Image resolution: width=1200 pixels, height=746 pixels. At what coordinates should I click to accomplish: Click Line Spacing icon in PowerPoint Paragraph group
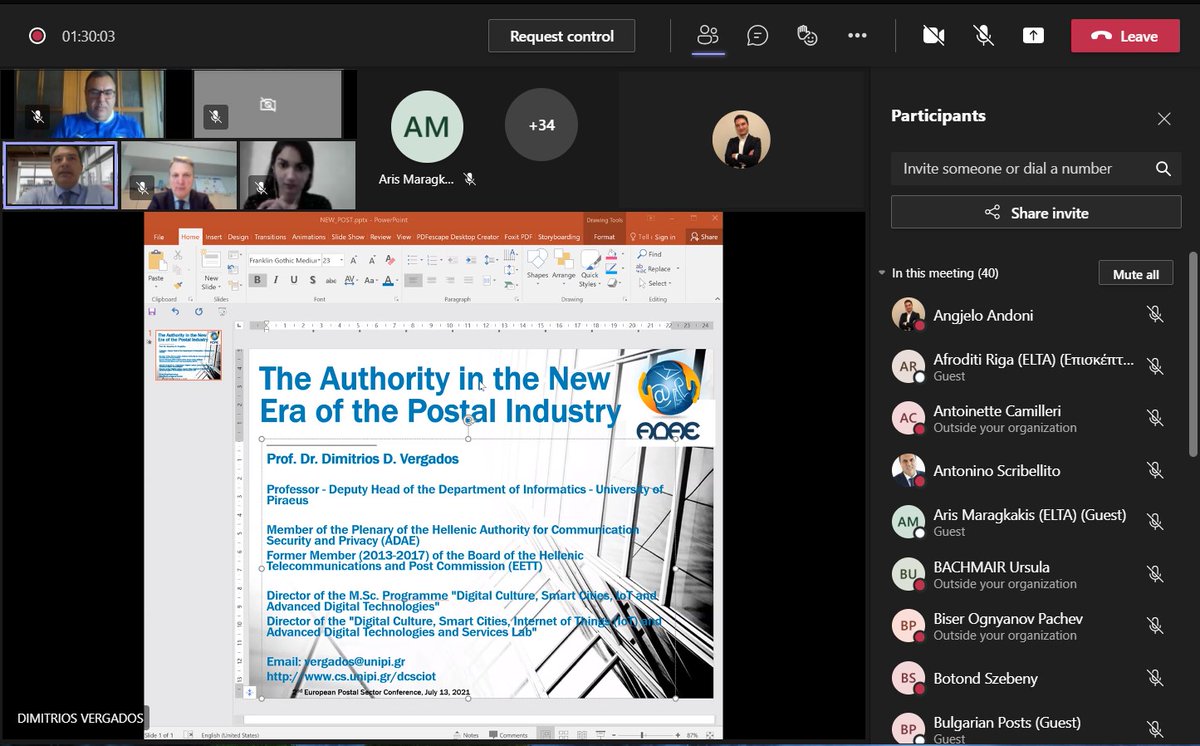490,260
